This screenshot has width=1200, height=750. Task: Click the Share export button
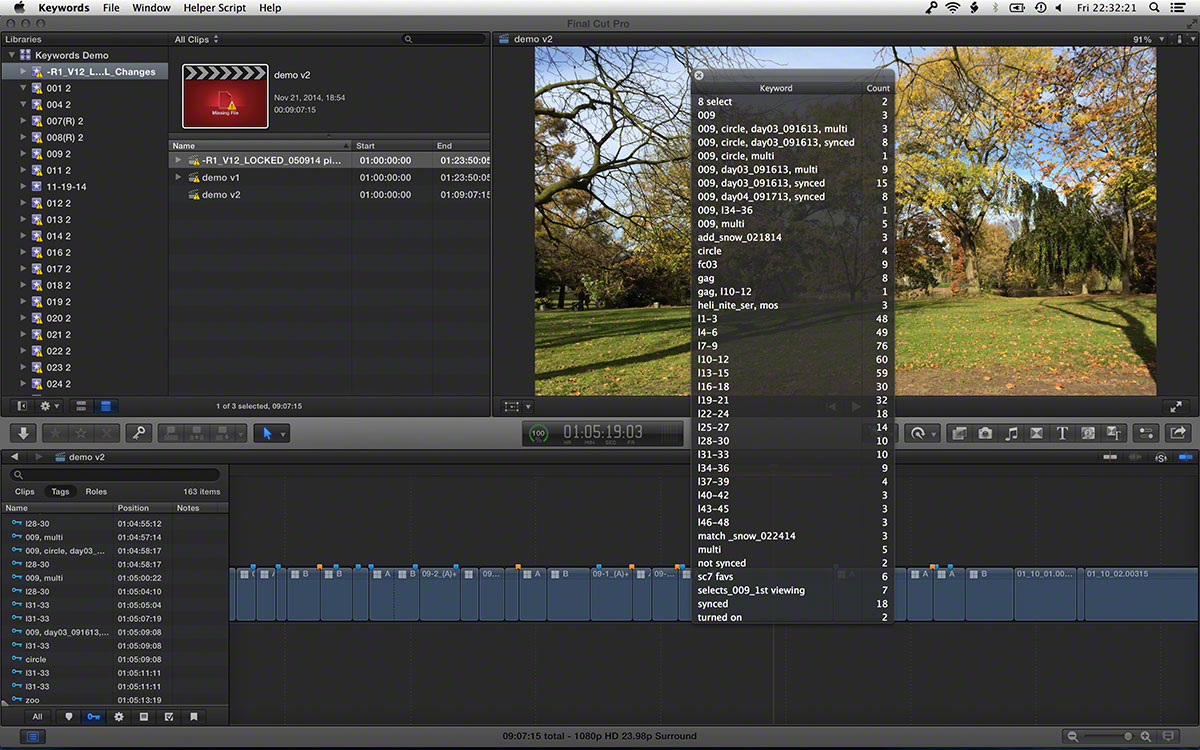(x=1177, y=433)
